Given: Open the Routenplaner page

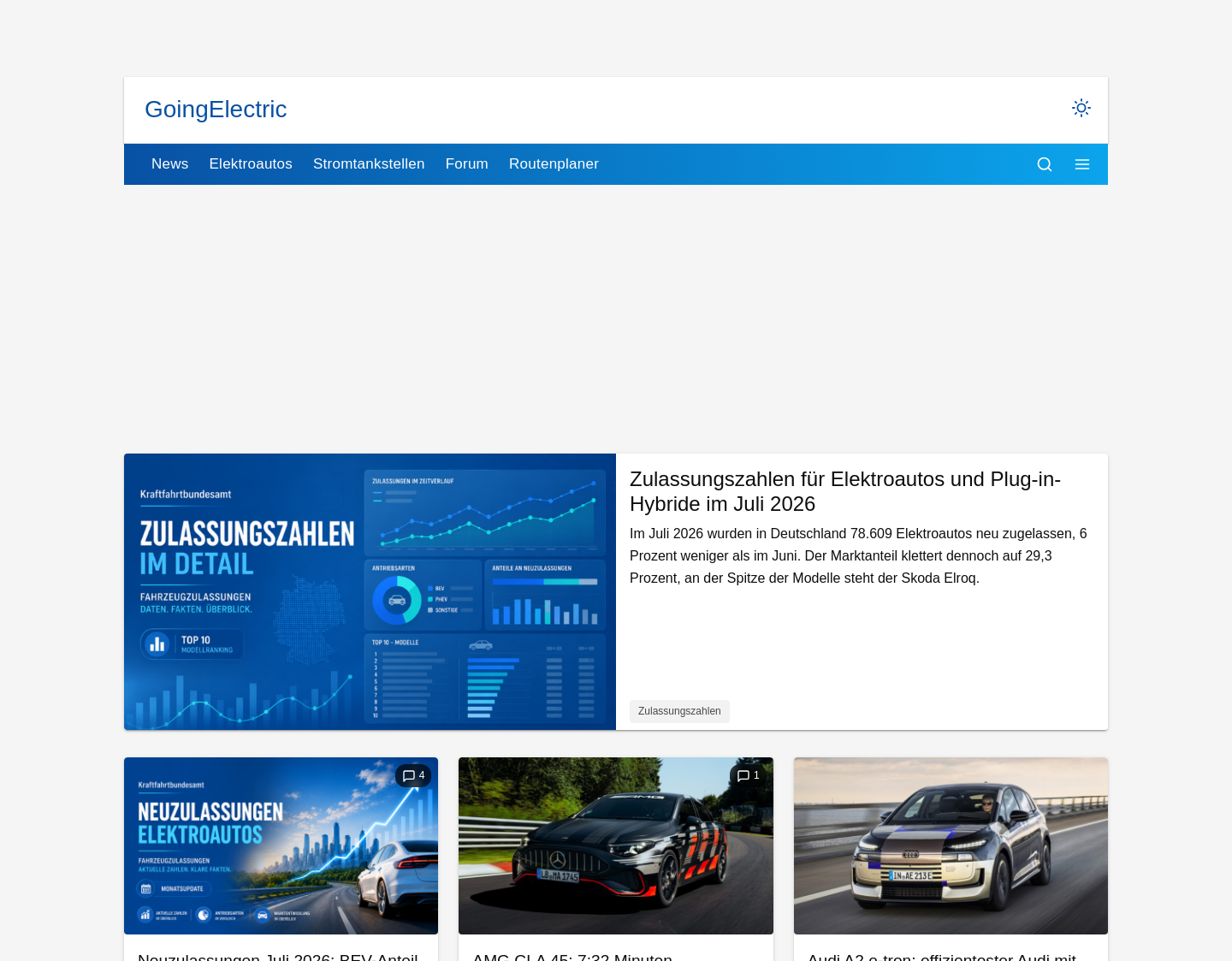Looking at the screenshot, I should click(554, 164).
